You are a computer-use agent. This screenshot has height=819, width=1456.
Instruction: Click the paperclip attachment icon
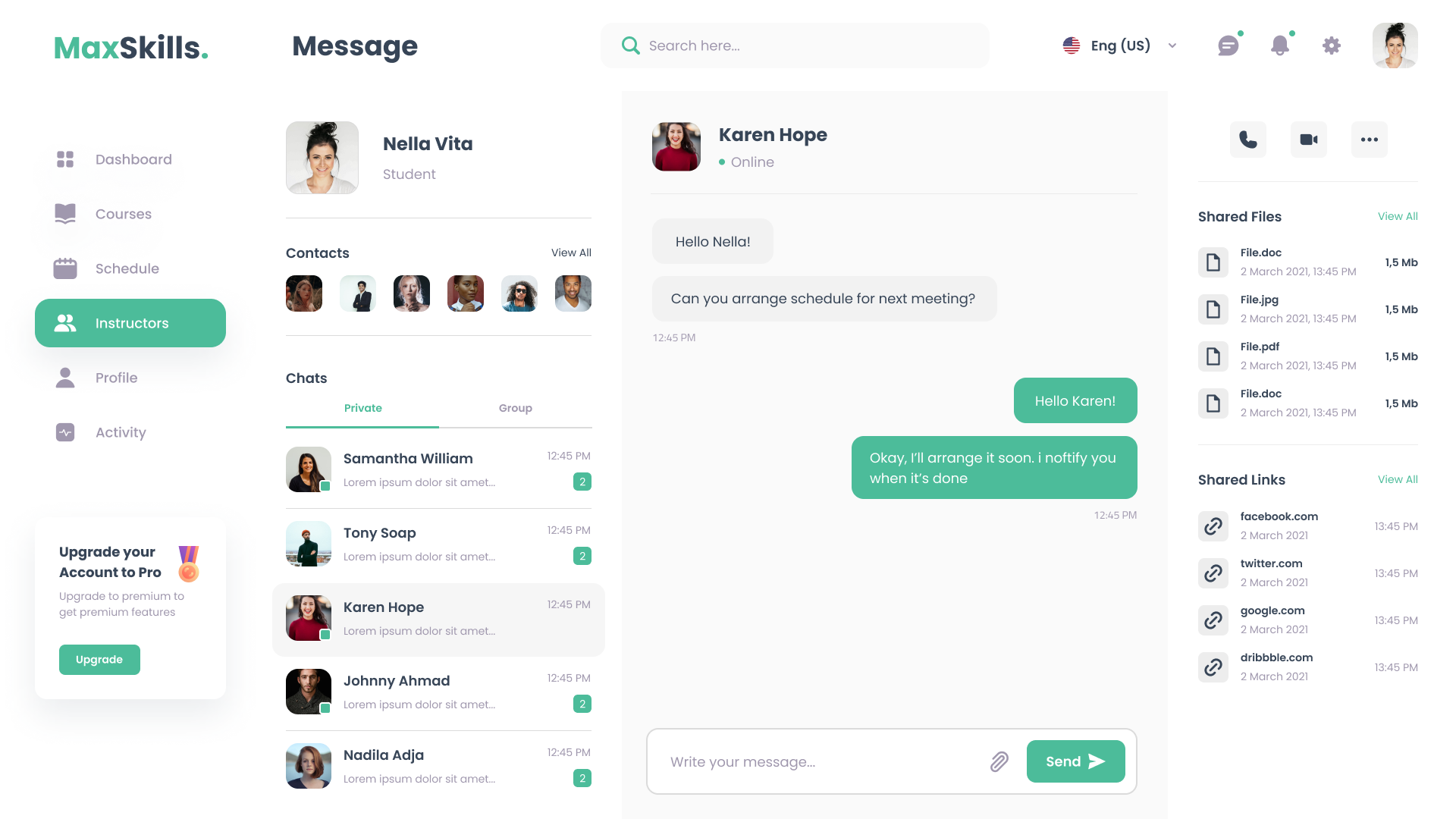(999, 761)
